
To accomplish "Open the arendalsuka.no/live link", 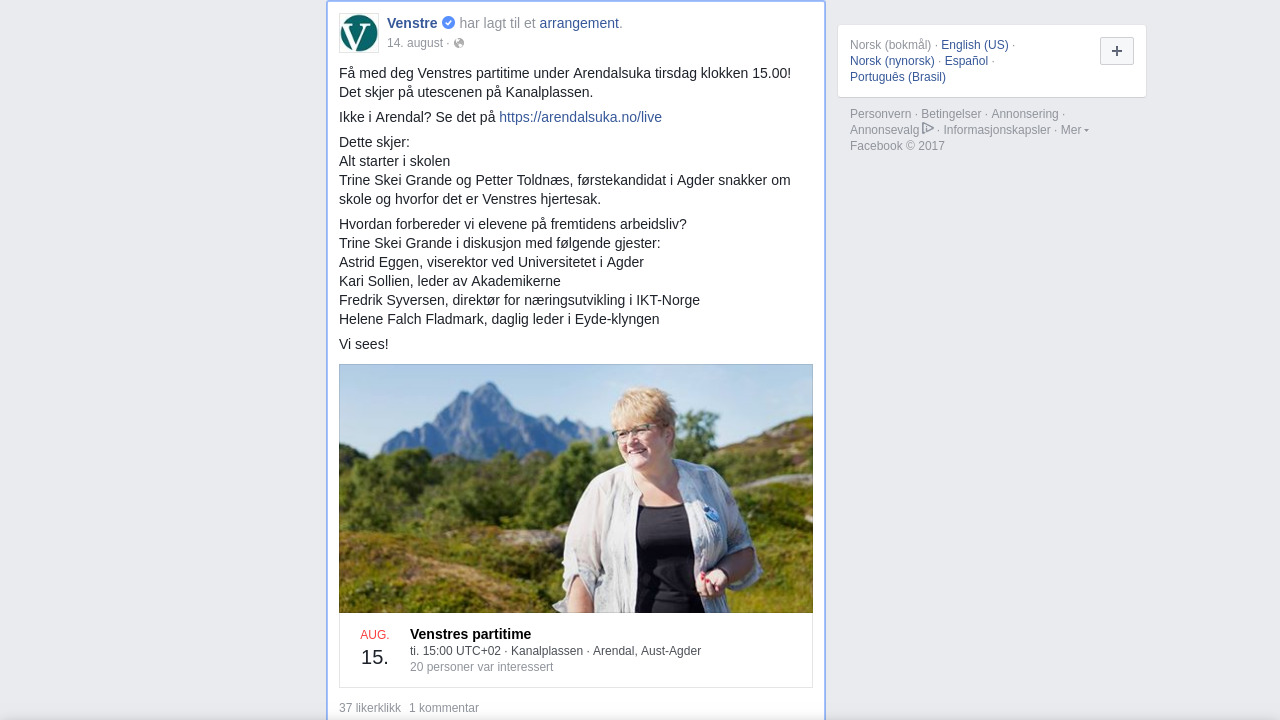I will click(581, 117).
